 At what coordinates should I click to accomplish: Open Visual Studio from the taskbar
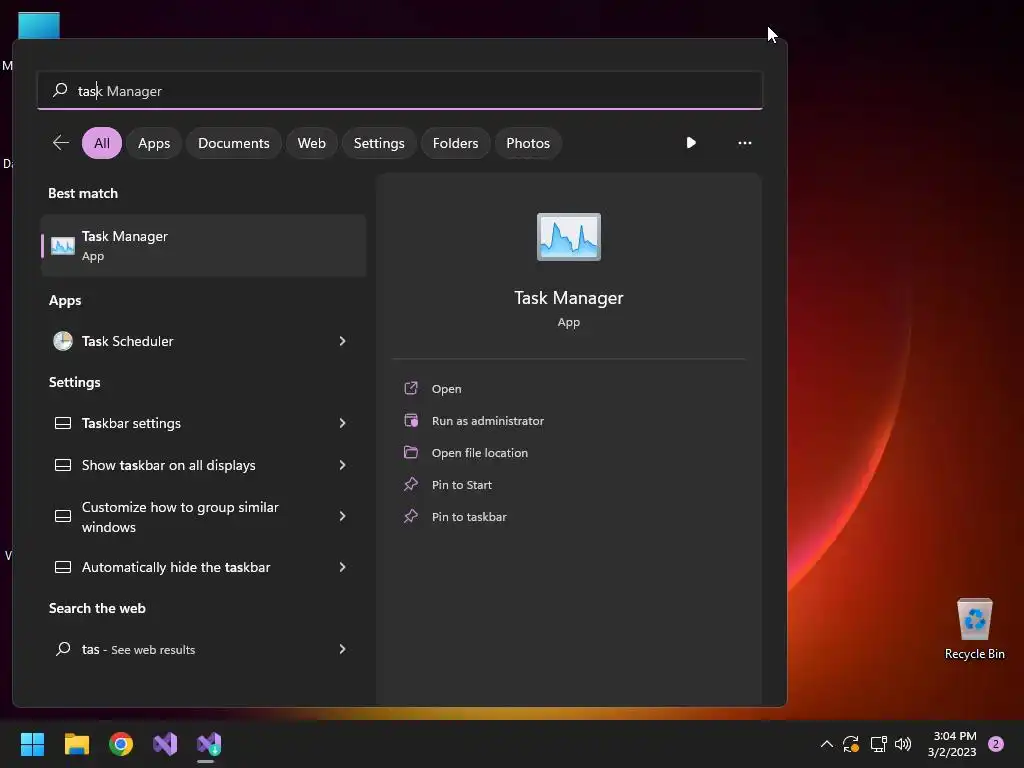165,744
